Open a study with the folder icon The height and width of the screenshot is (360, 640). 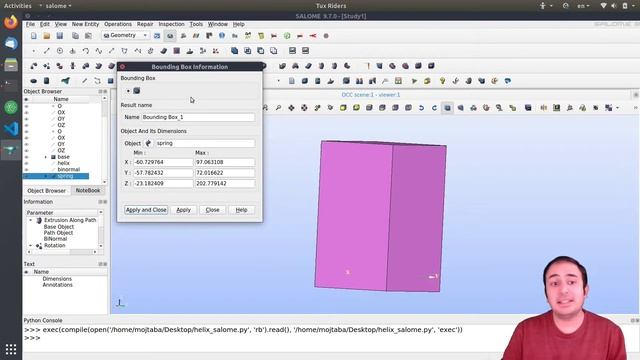pos(47,36)
